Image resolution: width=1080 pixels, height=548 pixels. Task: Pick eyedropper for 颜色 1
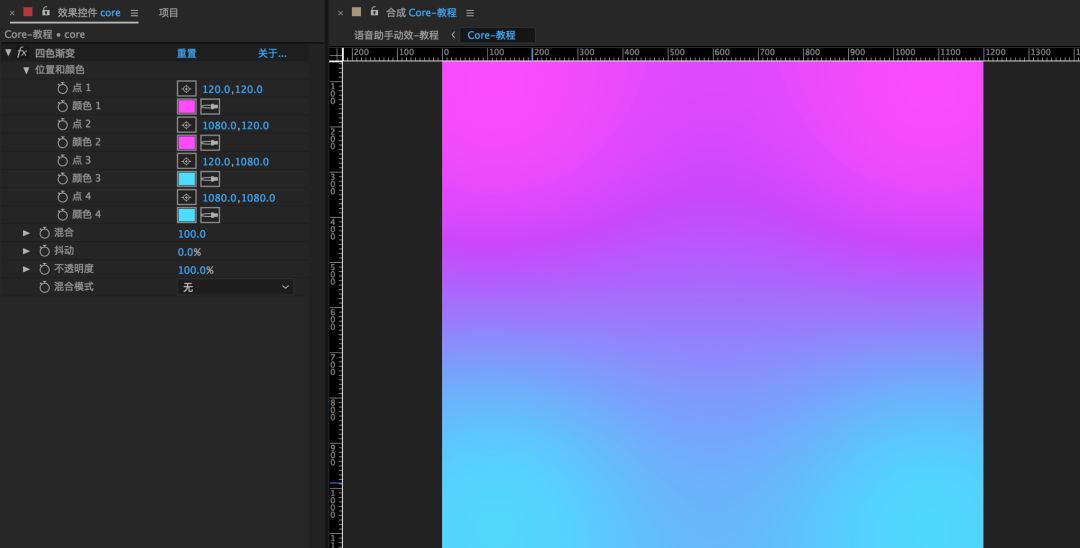click(x=210, y=107)
